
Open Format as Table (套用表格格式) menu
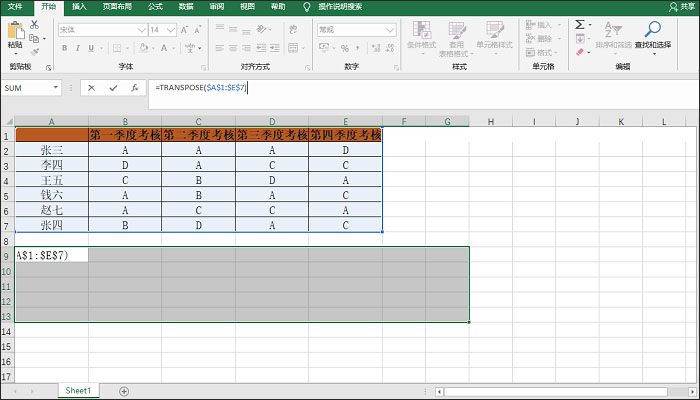pyautogui.click(x=456, y=39)
